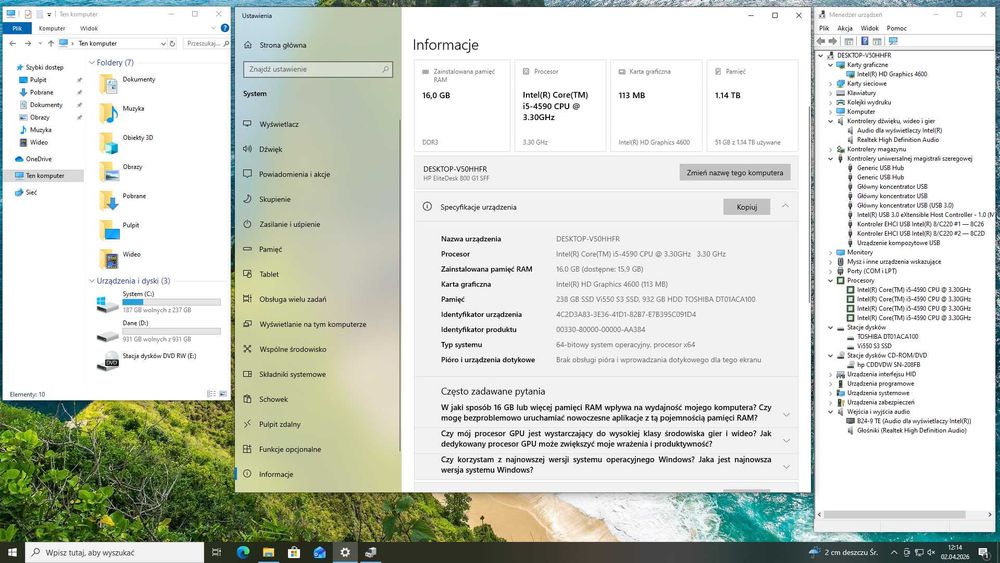Viewport: 1000px width, 563px height.
Task: Open the Widok tab in Explorer
Action: coord(89,28)
